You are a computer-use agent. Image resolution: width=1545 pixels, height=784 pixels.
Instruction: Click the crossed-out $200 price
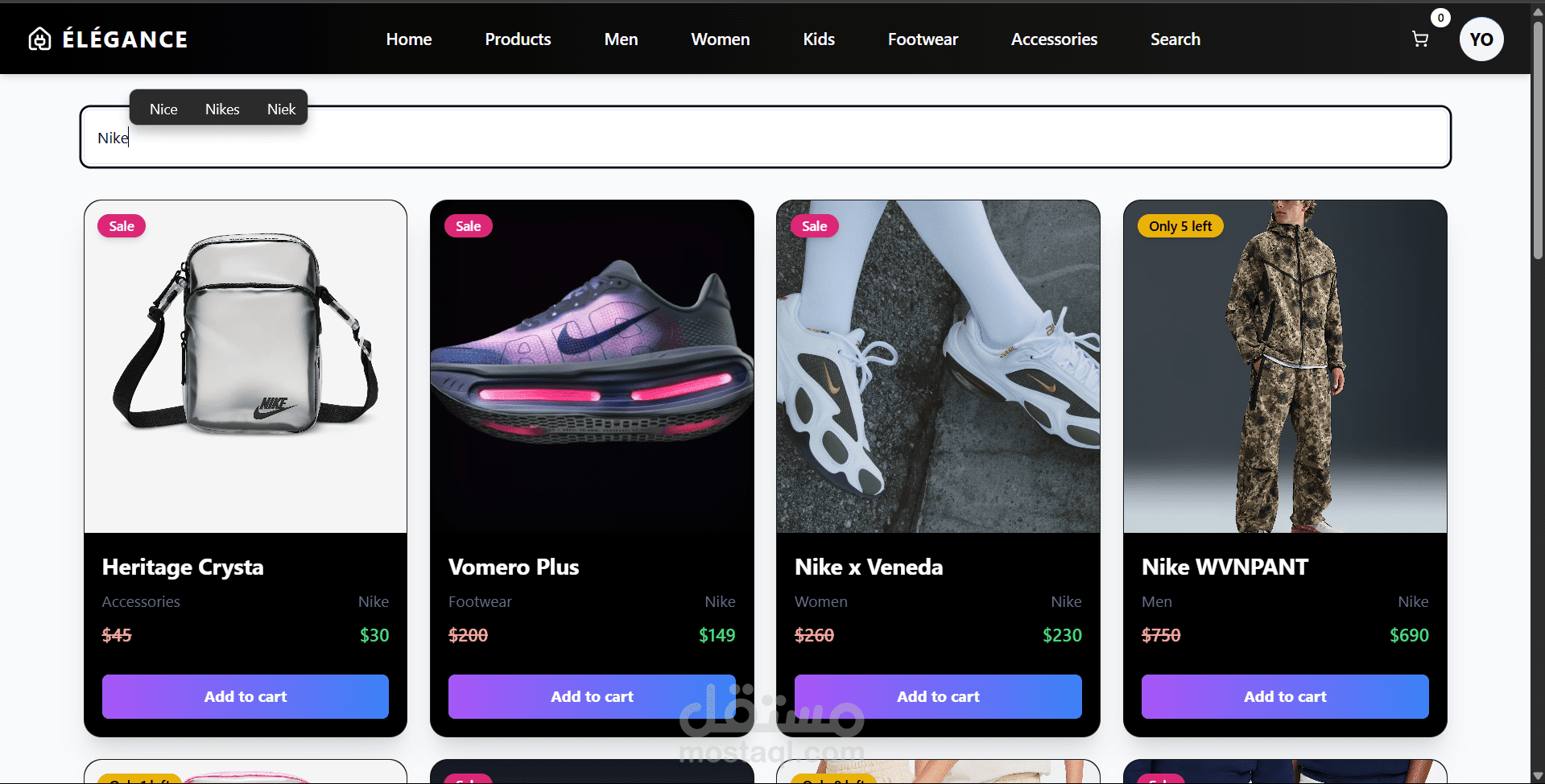pyautogui.click(x=468, y=635)
